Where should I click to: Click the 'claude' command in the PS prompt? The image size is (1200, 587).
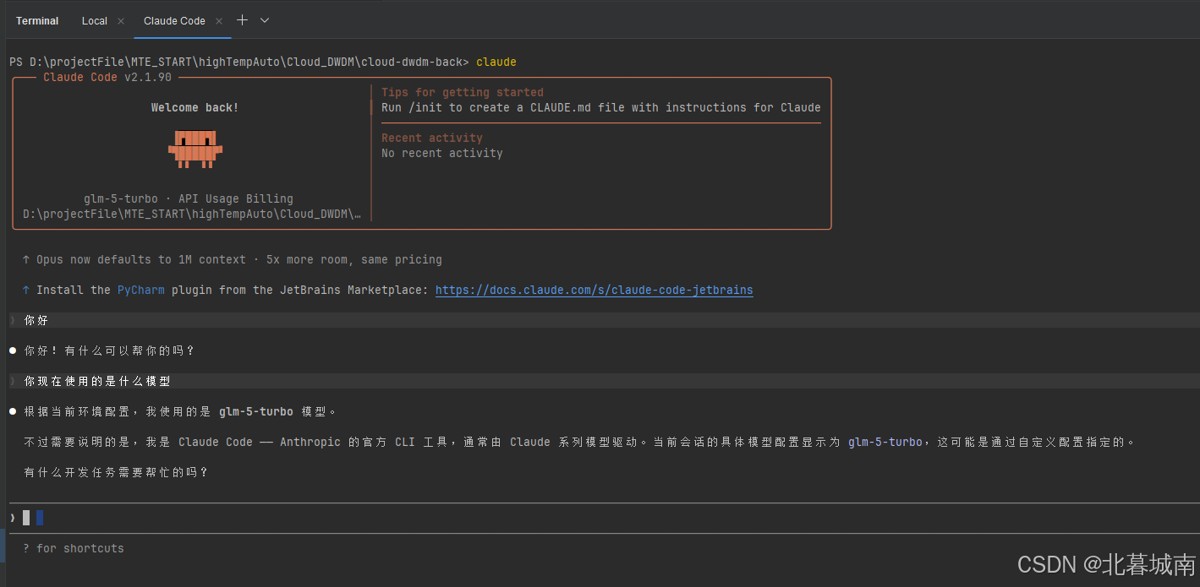tap(496, 62)
